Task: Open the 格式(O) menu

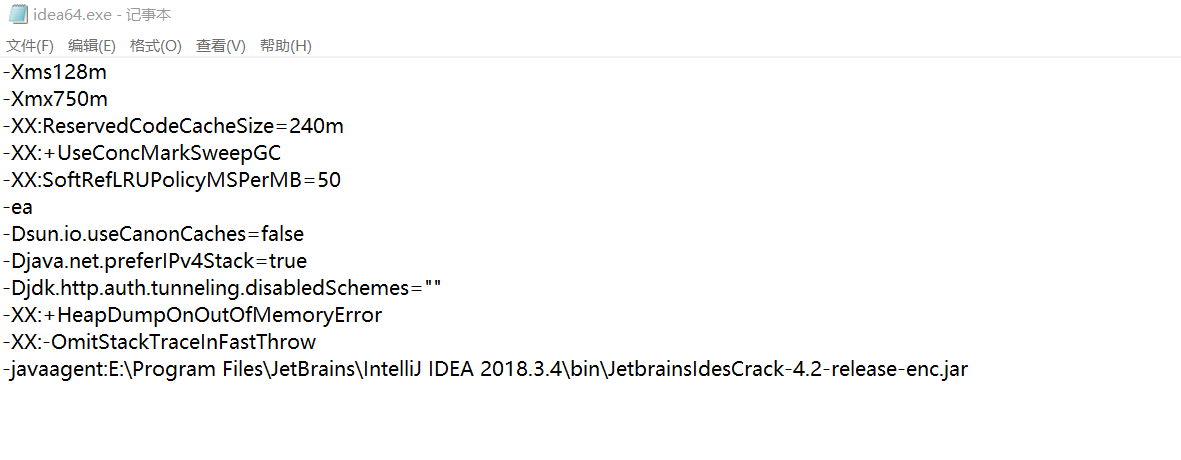Action: (x=155, y=46)
